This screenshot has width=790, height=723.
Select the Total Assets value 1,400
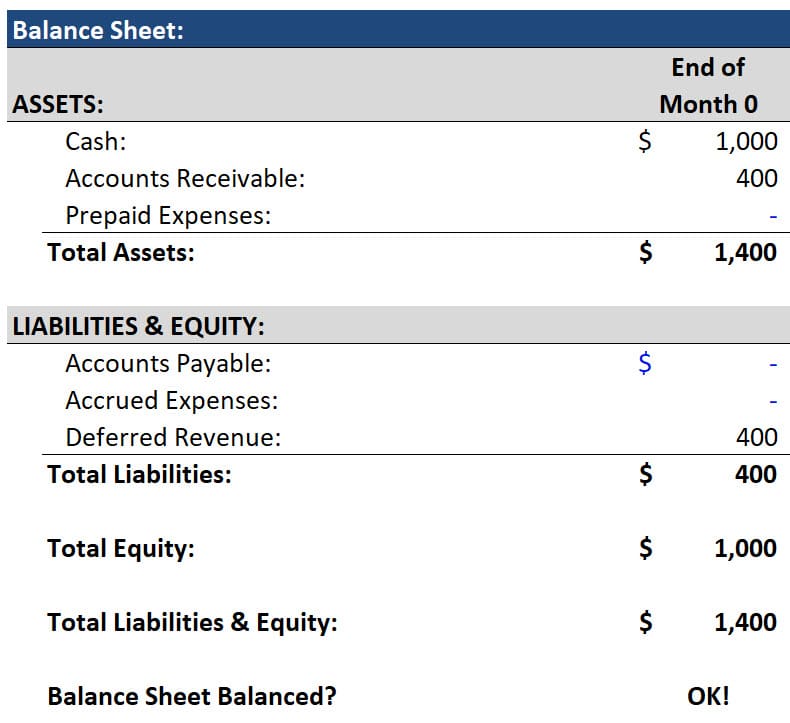tap(746, 252)
